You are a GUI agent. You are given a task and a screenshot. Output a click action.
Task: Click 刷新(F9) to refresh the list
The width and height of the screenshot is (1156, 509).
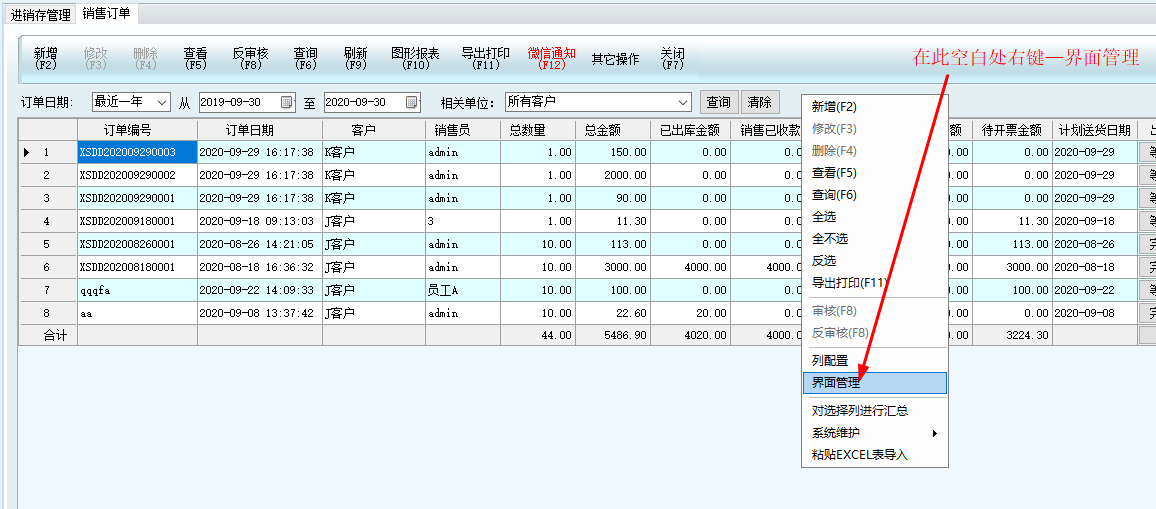355,59
